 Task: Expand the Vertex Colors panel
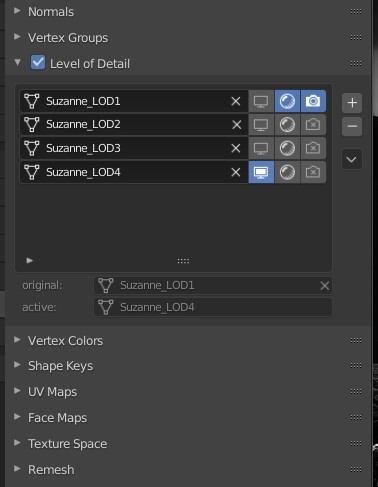(17, 340)
